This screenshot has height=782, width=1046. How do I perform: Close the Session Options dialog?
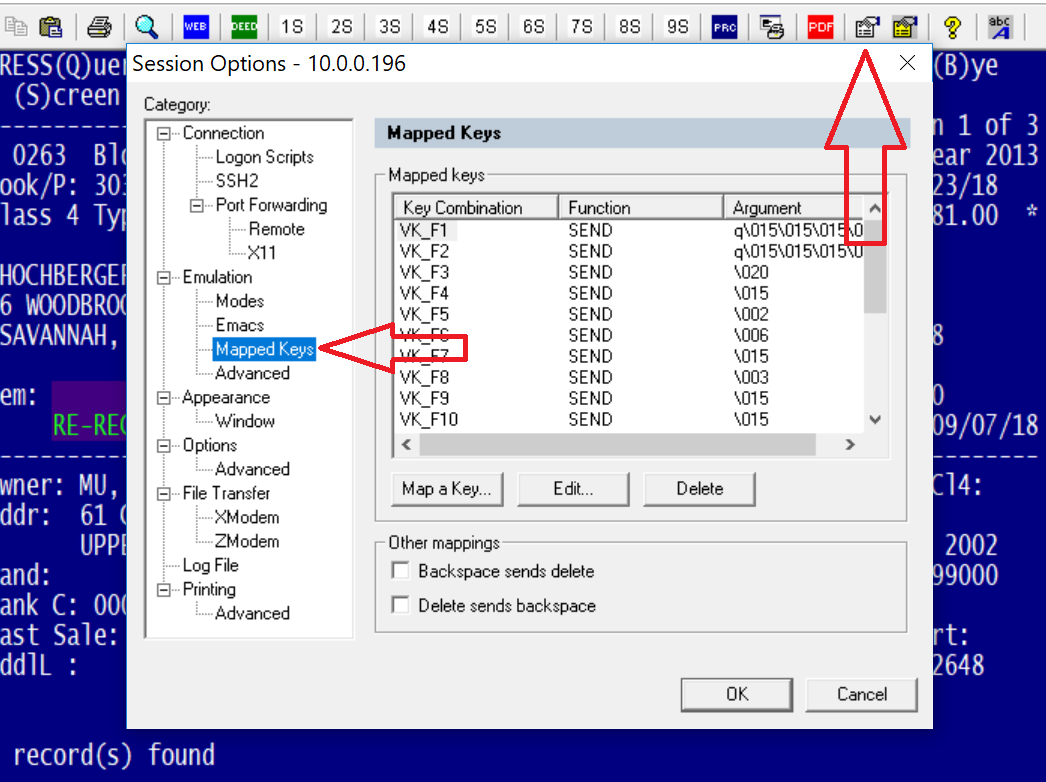click(x=907, y=63)
